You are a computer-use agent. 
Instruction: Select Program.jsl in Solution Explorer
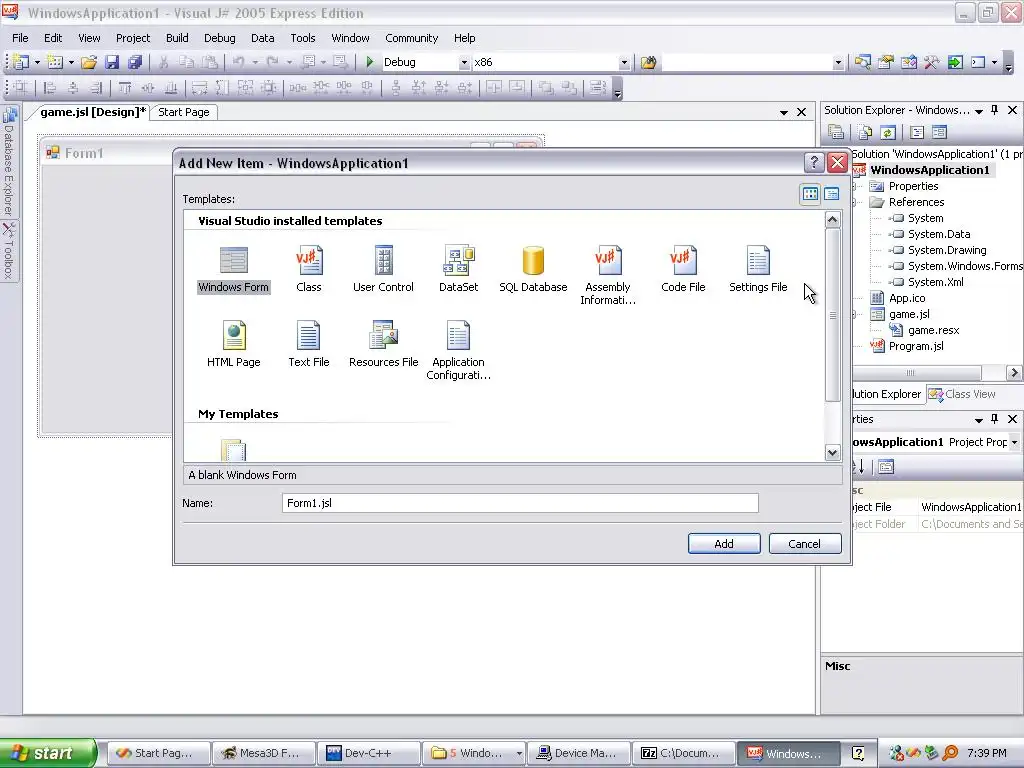pyautogui.click(x=916, y=346)
